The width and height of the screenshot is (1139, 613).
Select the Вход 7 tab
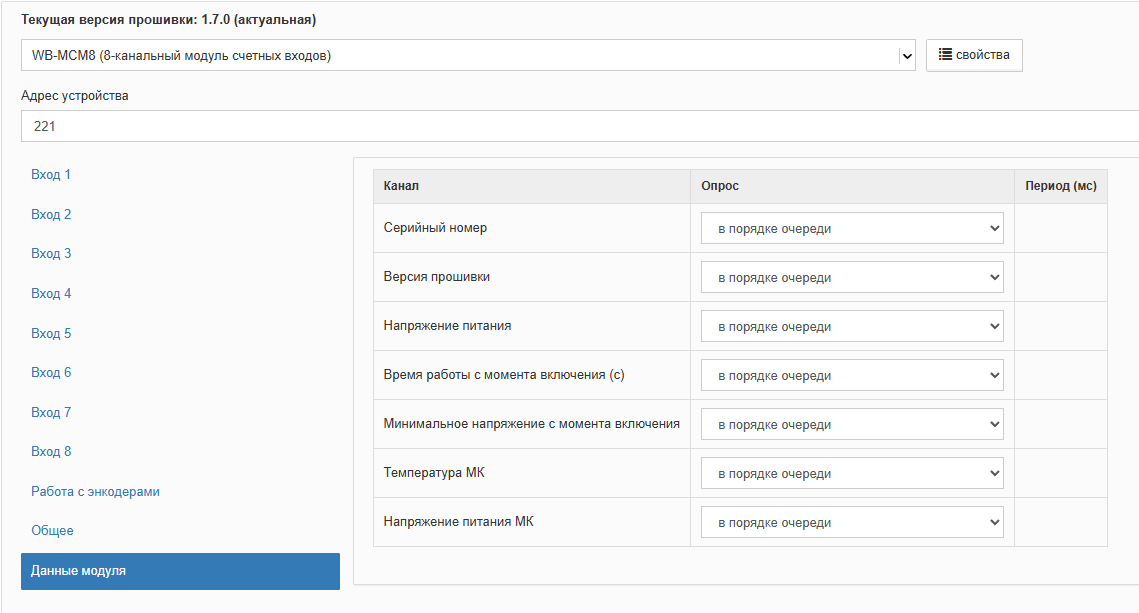[51, 413]
